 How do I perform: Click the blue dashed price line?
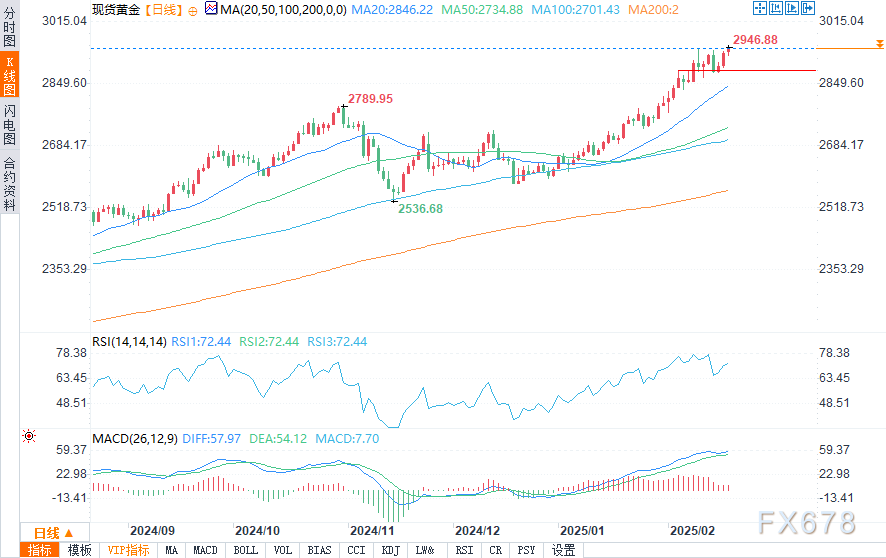452,49
